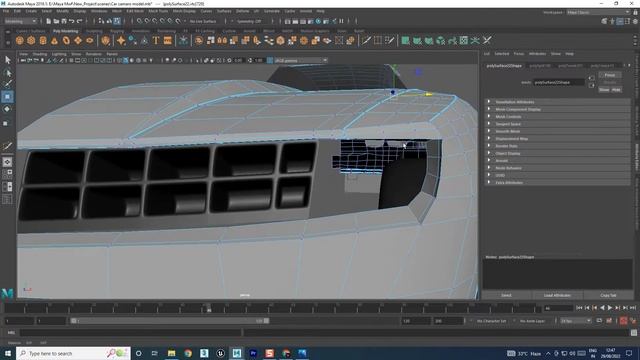Create a polygon cone from the shelf
This screenshot has width=640, height=360.
click(x=54, y=40)
